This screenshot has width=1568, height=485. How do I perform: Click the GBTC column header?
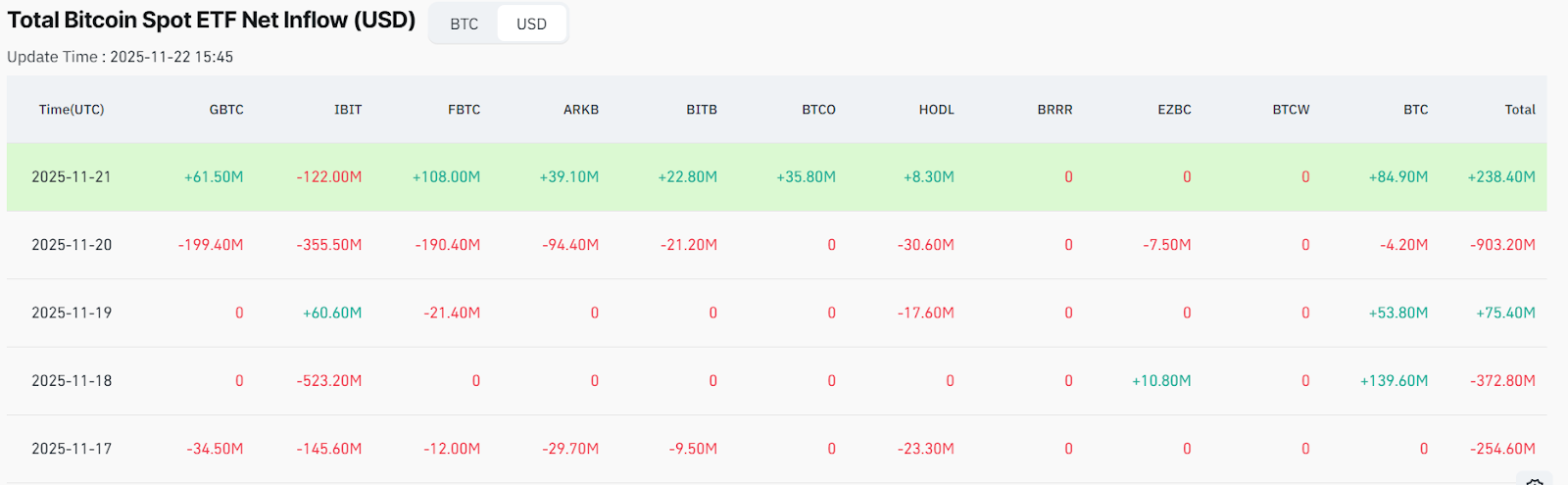tap(226, 110)
